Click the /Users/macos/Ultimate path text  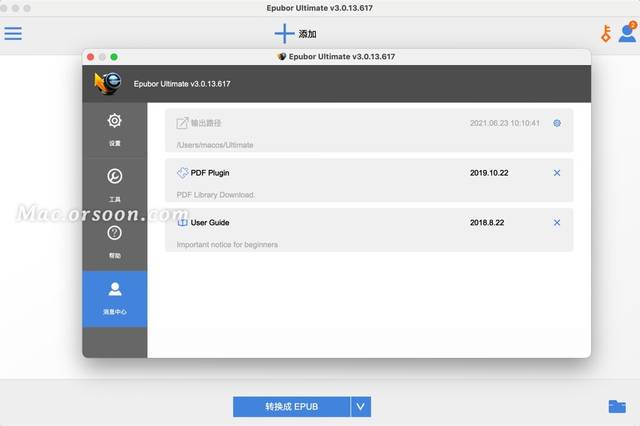coord(215,145)
